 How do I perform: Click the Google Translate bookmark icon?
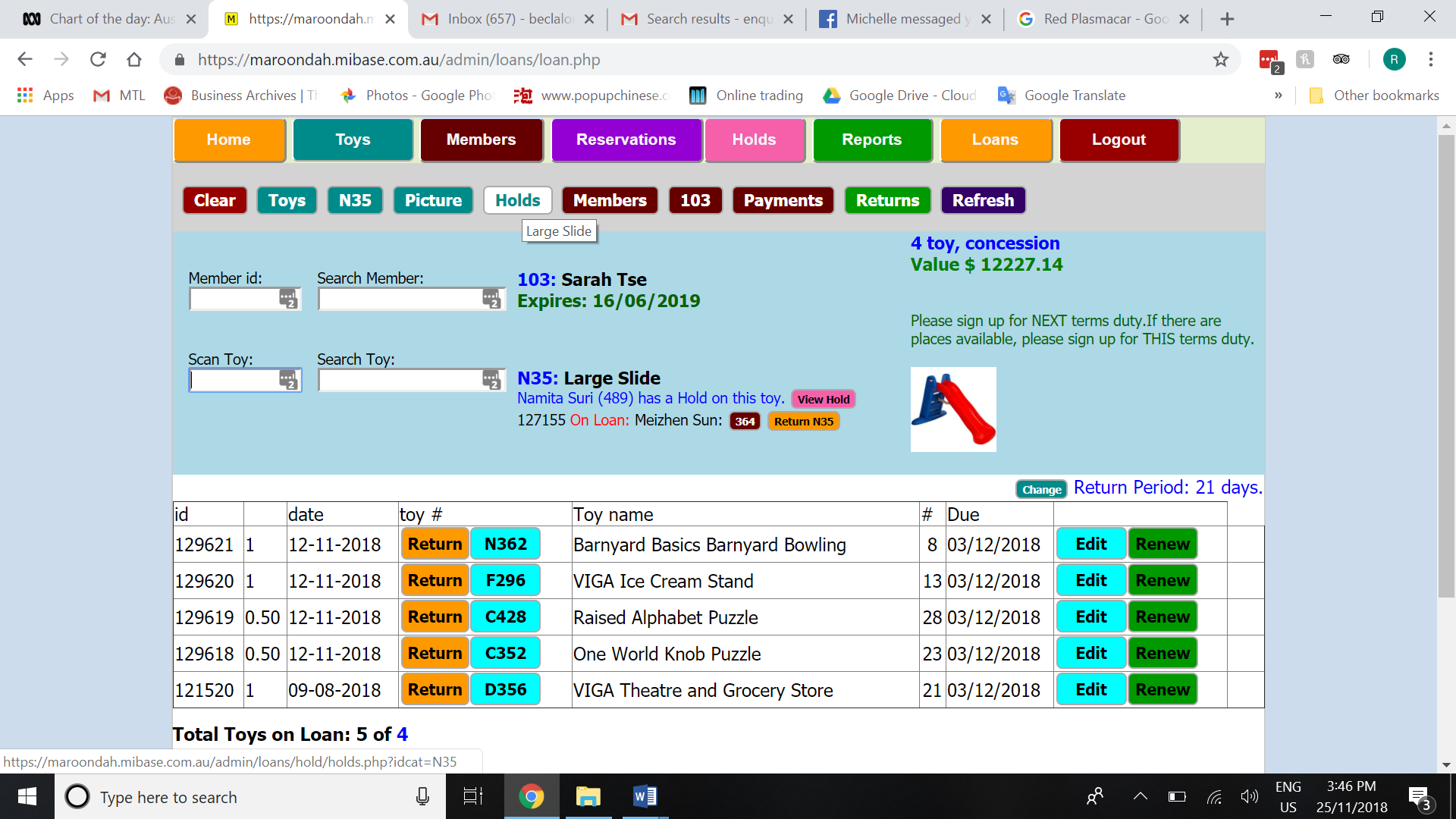point(1006,95)
